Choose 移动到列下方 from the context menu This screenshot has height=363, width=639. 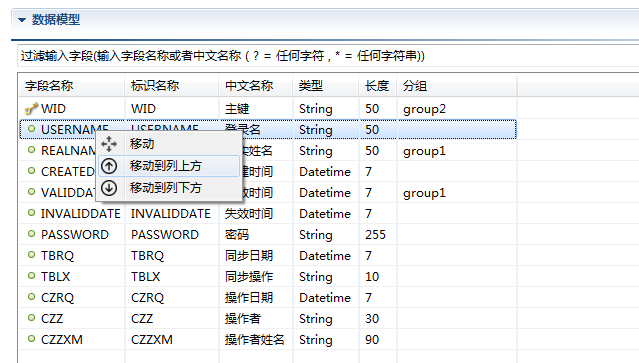click(169, 188)
